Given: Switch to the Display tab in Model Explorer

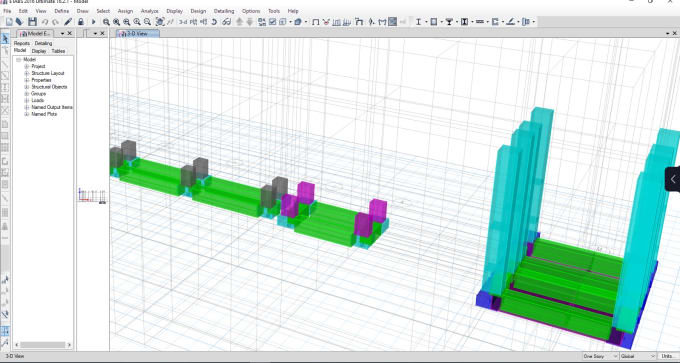Looking at the screenshot, I should coord(39,51).
